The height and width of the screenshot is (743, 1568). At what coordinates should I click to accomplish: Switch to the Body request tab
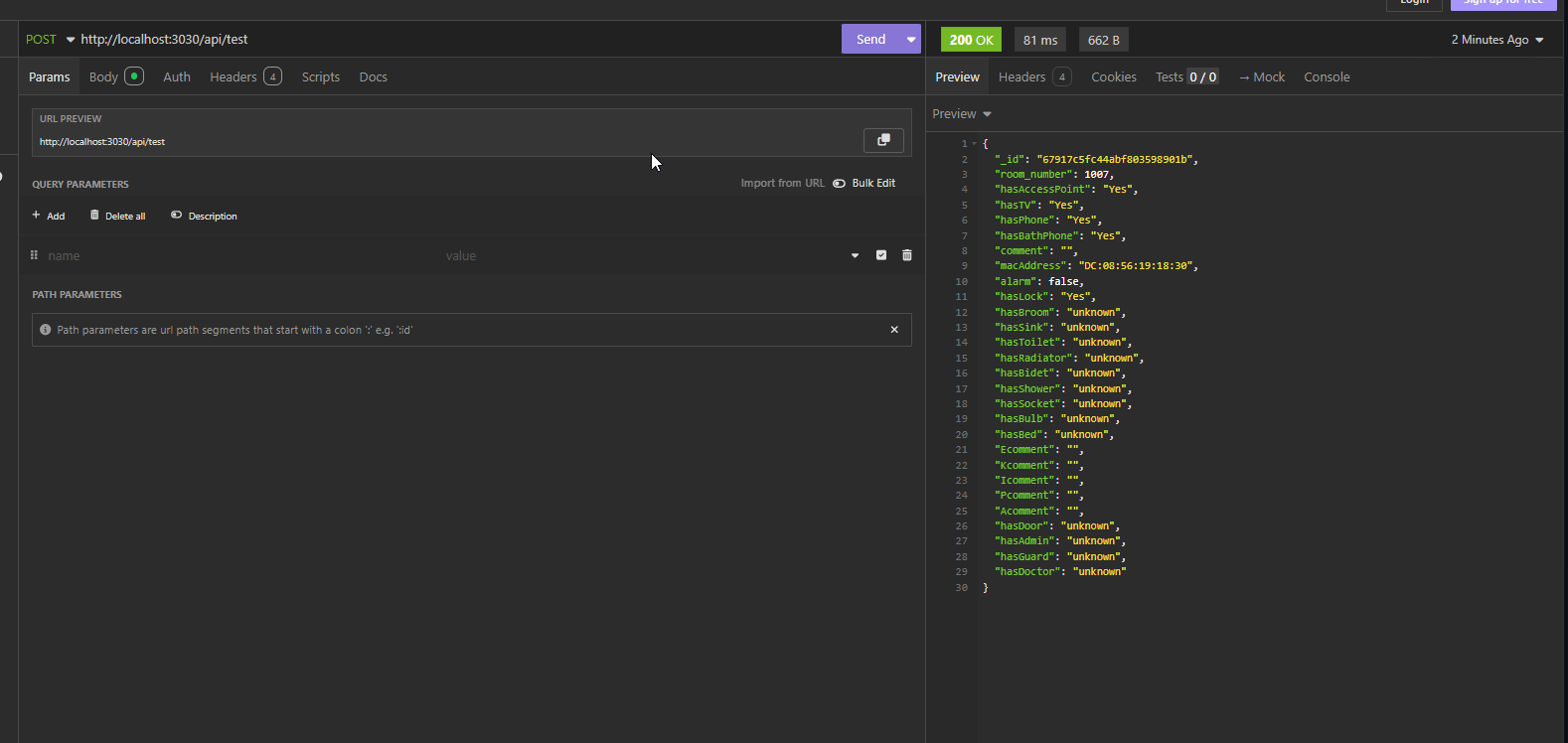(x=104, y=76)
